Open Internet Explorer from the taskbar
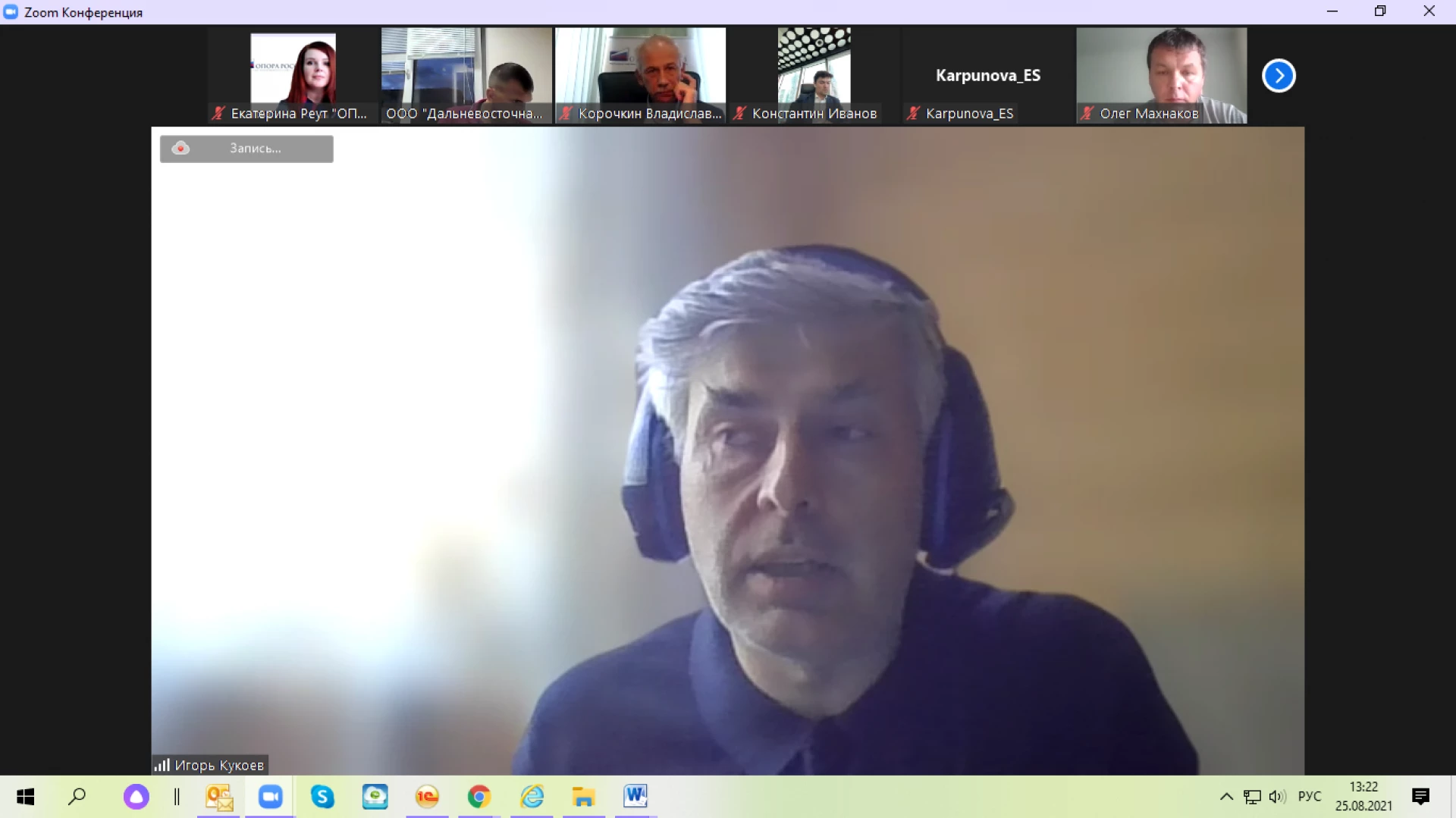Viewport: 1456px width, 818px height. tap(532, 797)
